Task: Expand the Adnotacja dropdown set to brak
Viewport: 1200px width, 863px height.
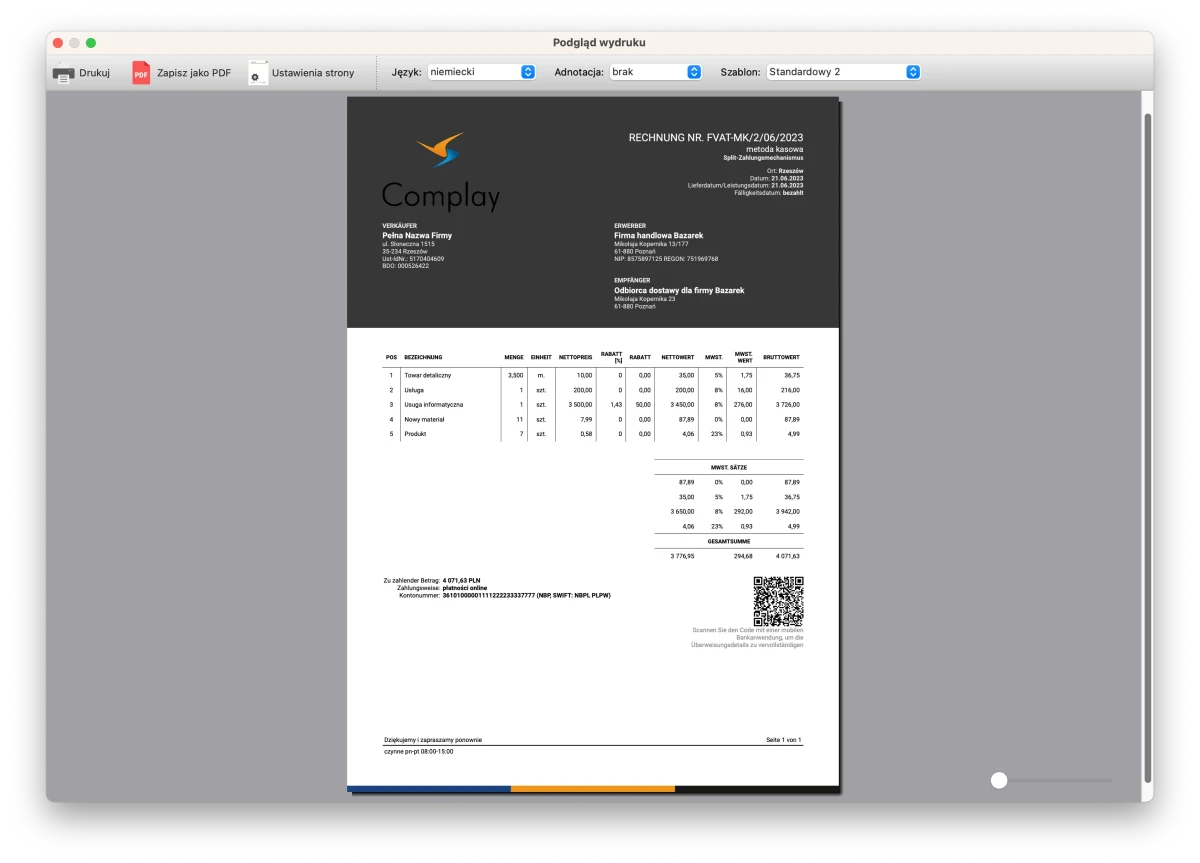Action: (655, 72)
